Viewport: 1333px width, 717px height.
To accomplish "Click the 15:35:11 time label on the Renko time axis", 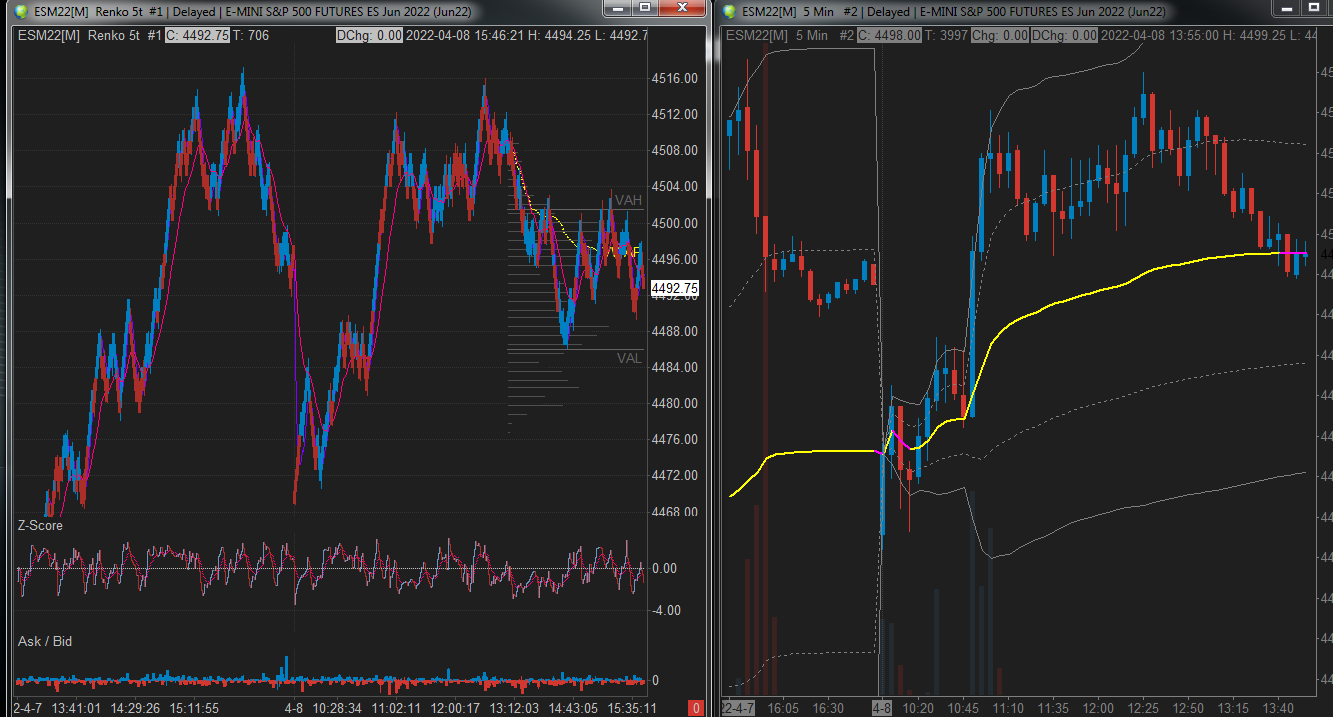I will coord(634,708).
